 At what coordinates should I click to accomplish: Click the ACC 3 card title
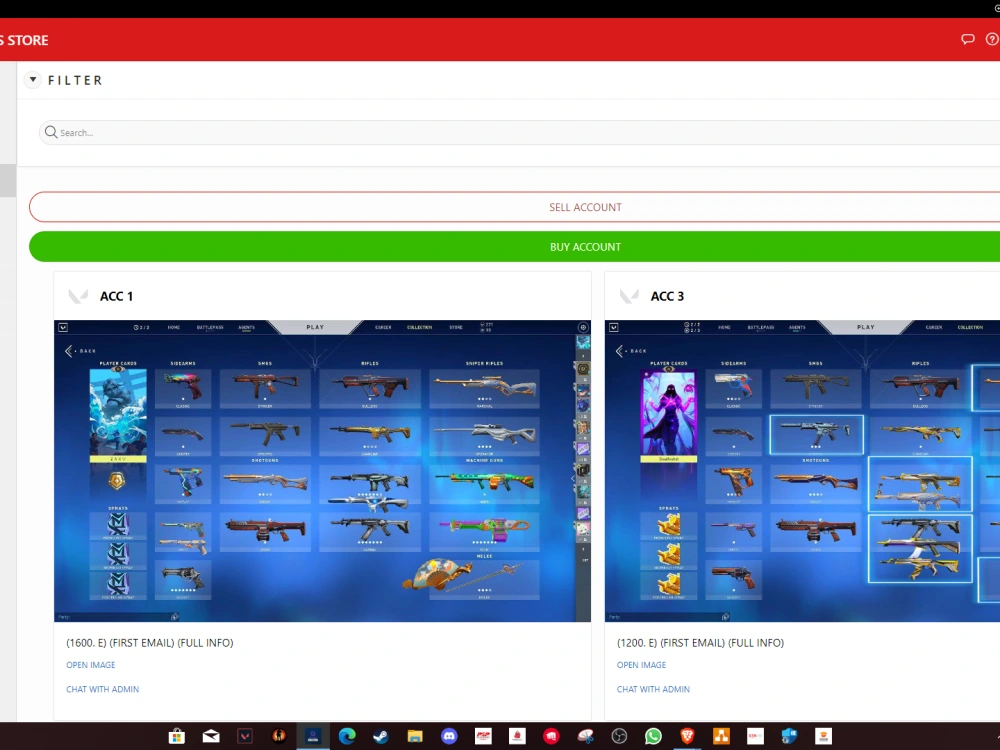point(667,296)
